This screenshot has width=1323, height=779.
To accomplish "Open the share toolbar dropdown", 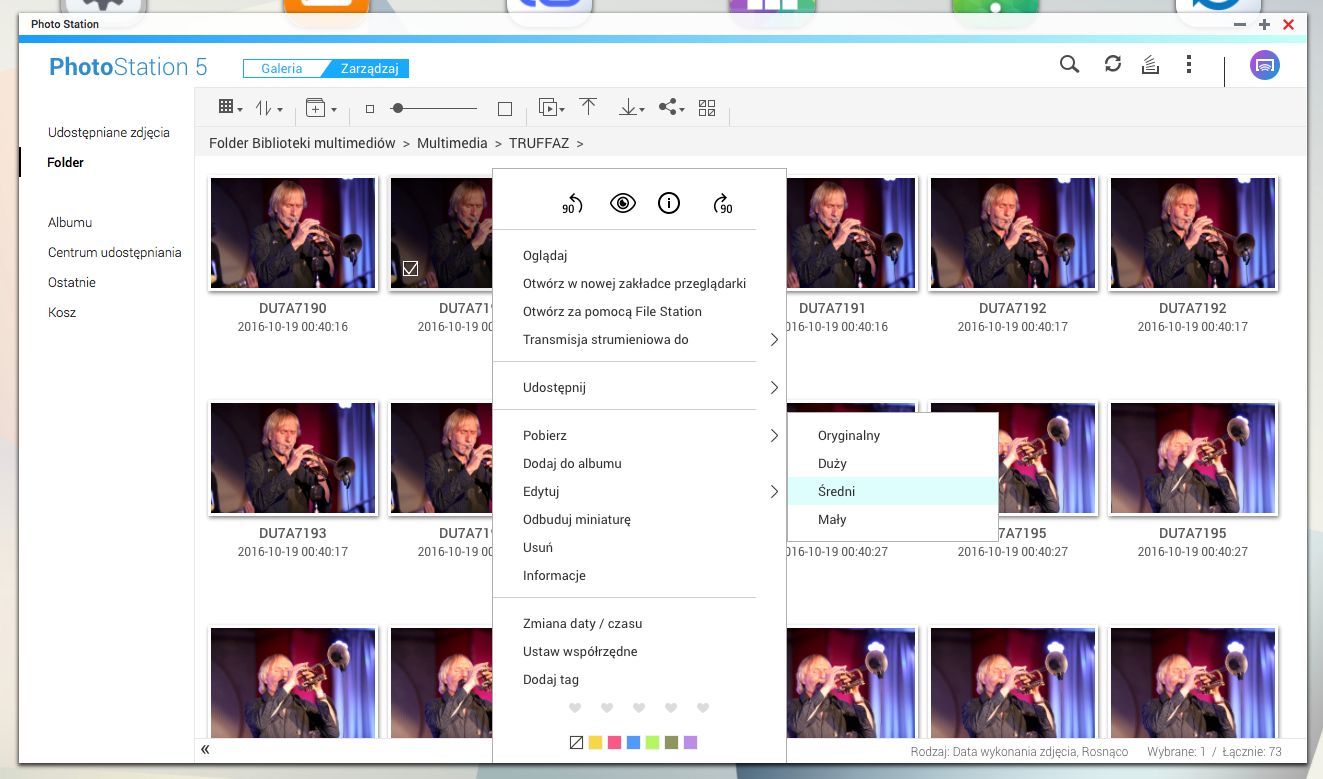I will tap(672, 108).
